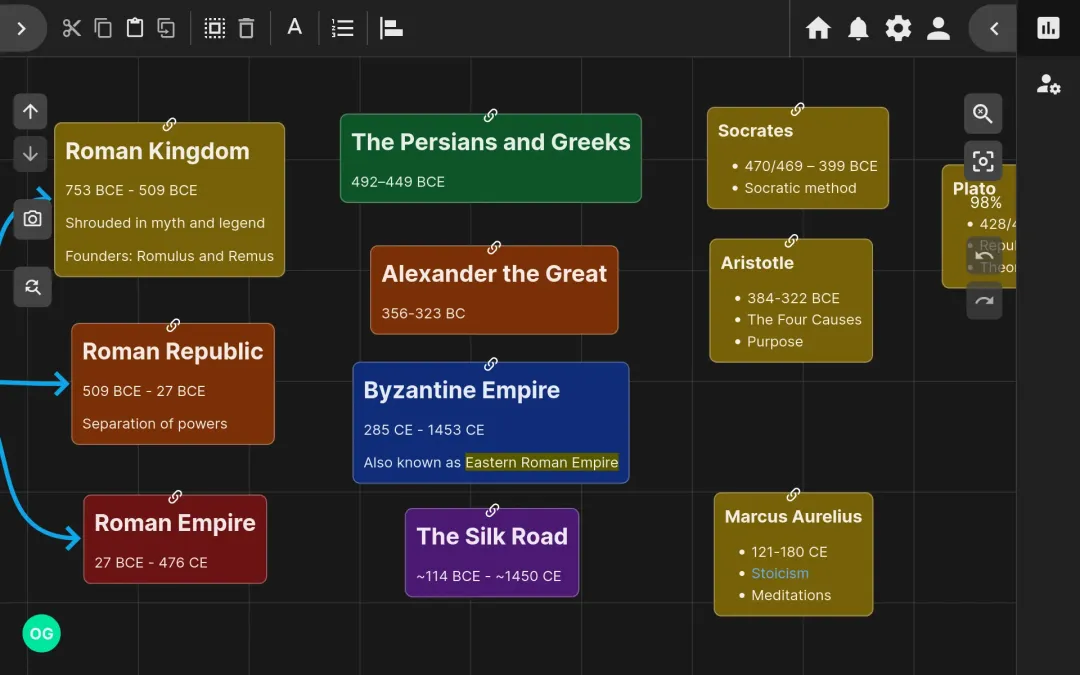Click the Cut scissors icon
This screenshot has width=1080, height=675.
(x=71, y=28)
